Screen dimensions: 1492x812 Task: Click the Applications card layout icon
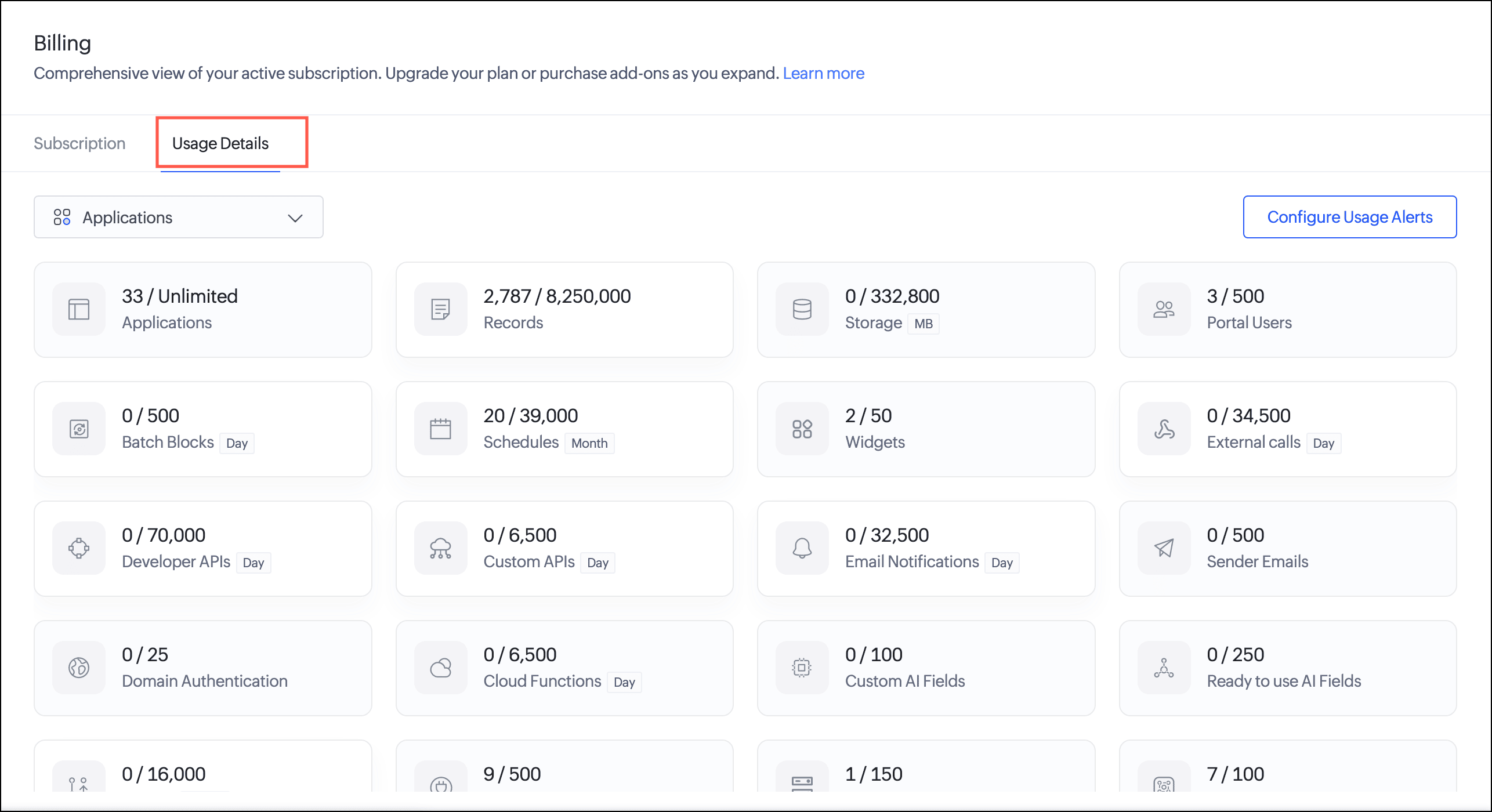tap(79, 309)
